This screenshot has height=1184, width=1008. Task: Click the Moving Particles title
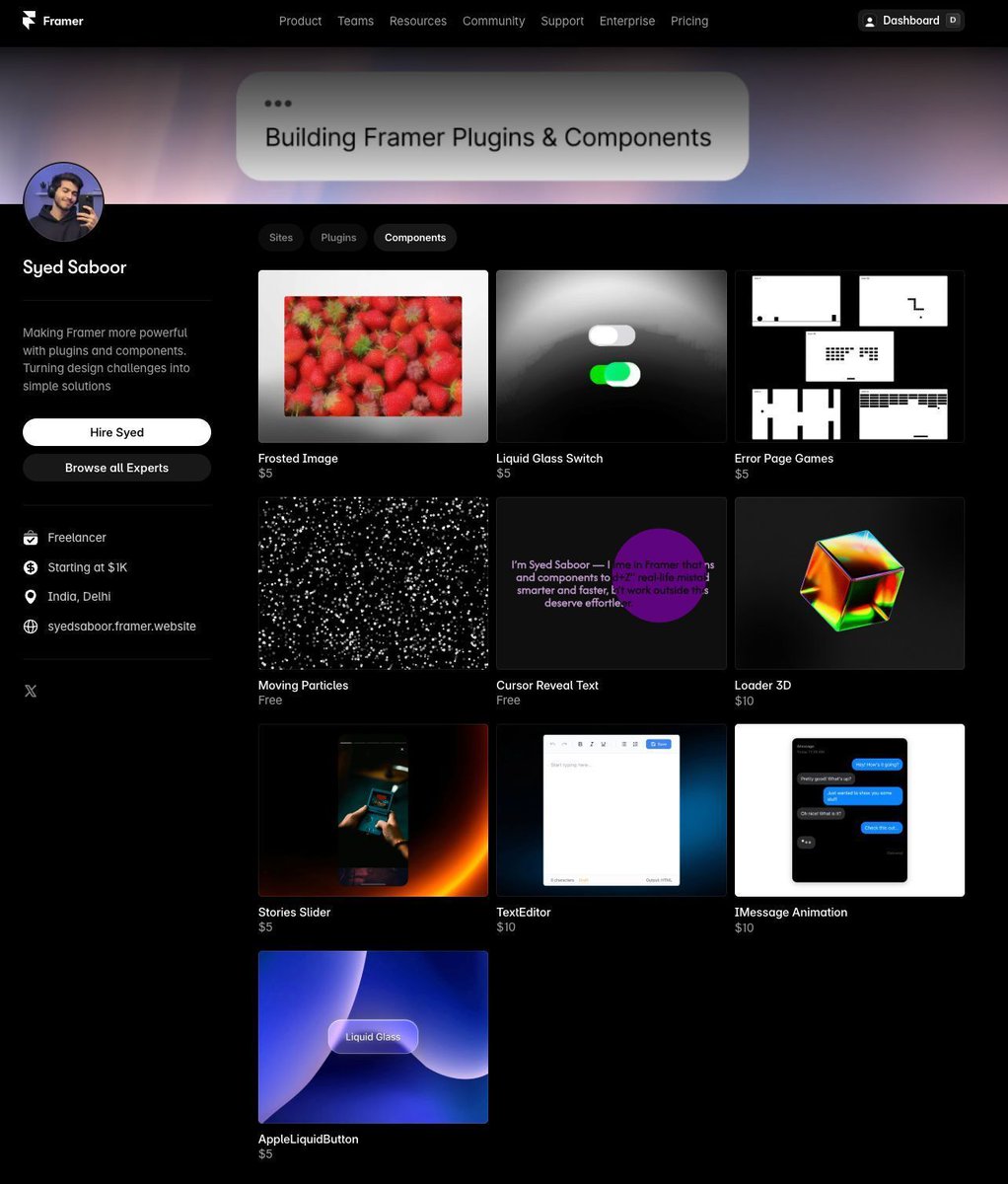(x=303, y=686)
